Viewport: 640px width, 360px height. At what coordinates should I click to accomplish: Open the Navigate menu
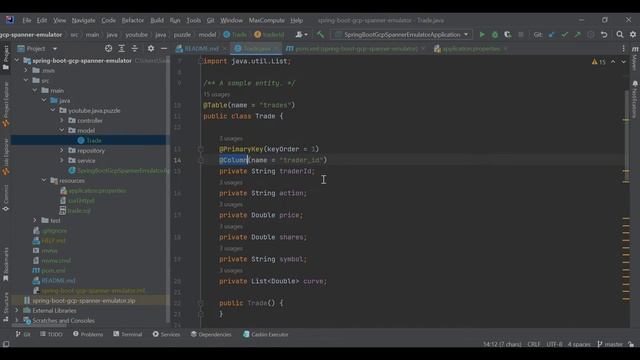click(x=83, y=20)
